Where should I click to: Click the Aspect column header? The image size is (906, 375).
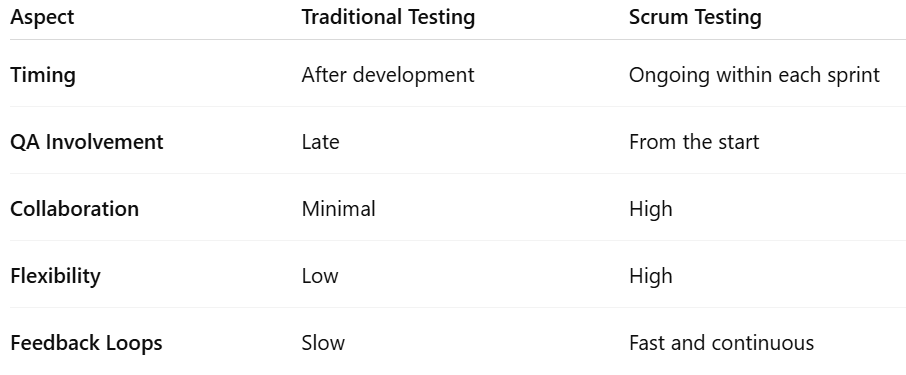(42, 17)
